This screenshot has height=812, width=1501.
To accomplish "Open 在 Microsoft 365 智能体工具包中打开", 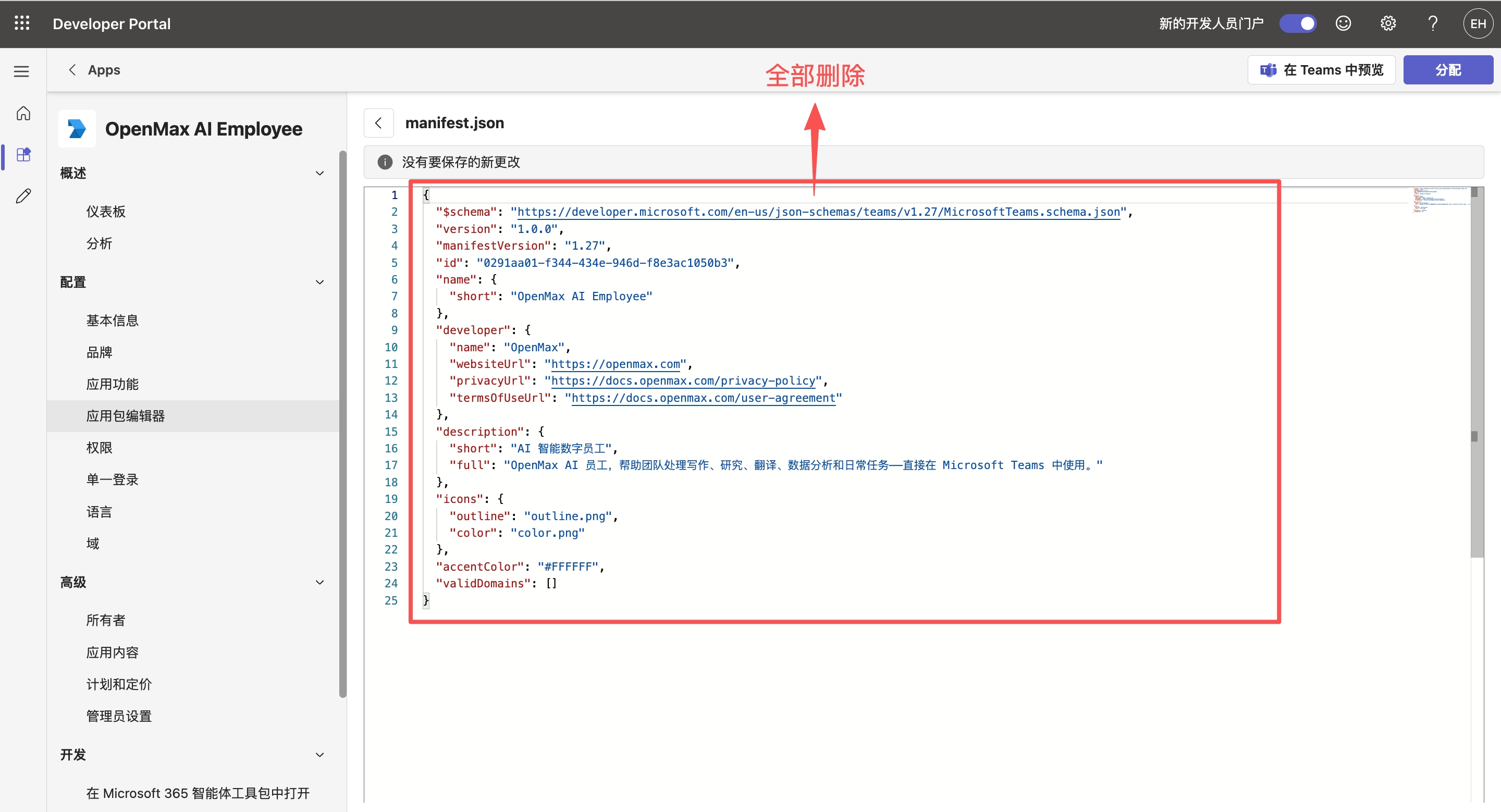I will coord(198,793).
